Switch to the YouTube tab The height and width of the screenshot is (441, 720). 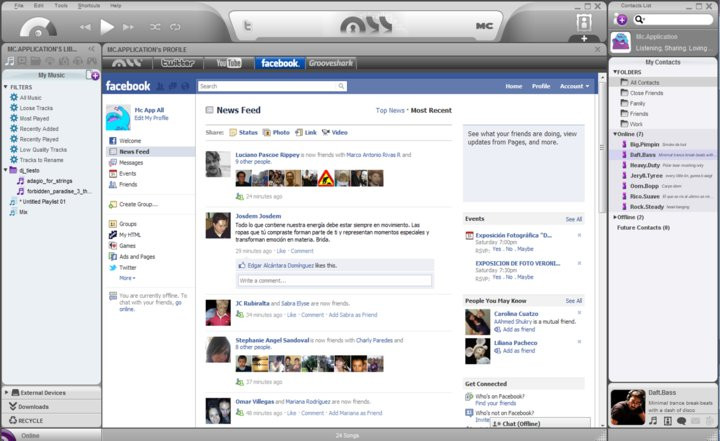point(229,63)
